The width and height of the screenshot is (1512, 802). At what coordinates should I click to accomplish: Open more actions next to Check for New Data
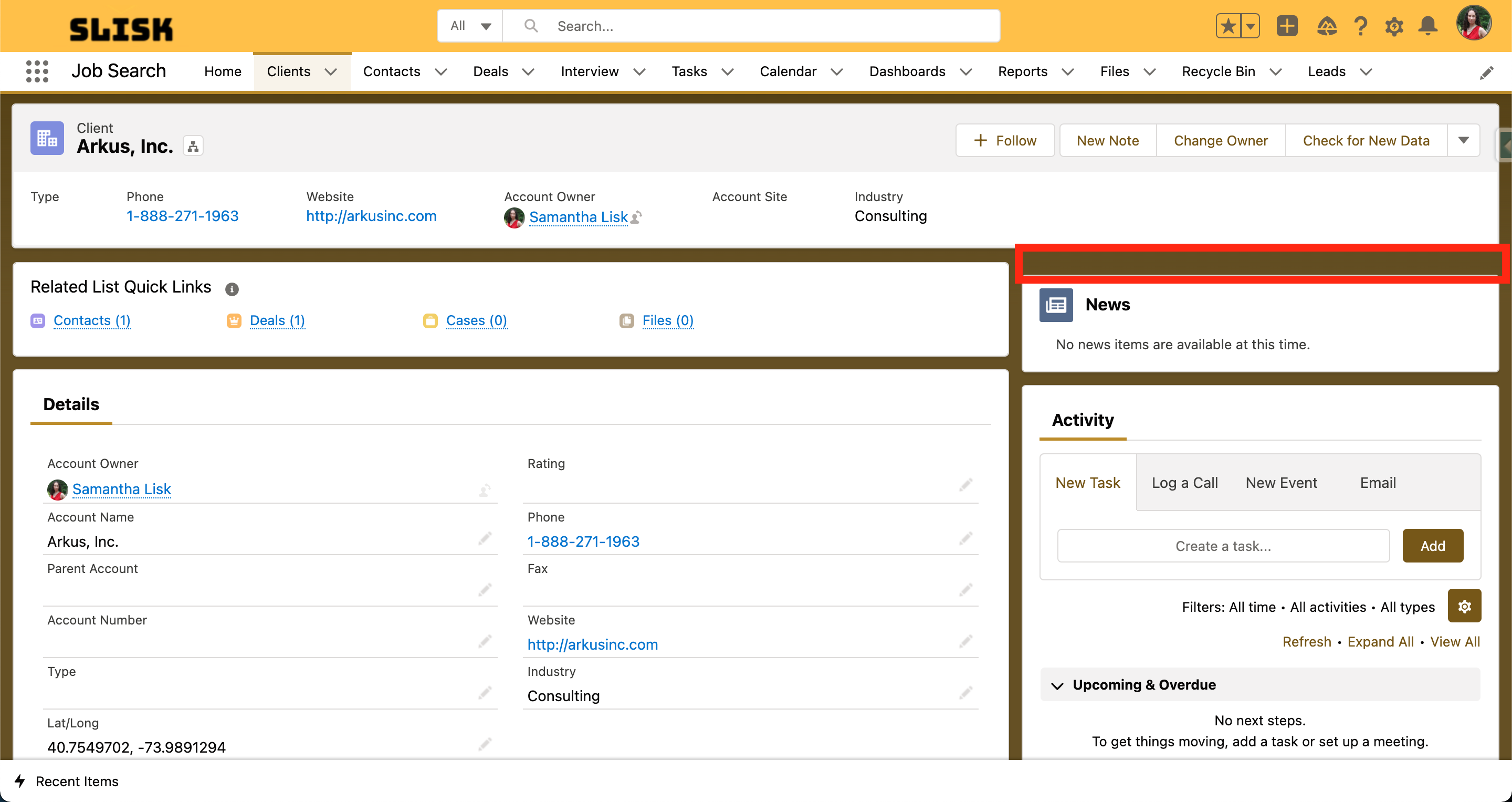[1463, 140]
